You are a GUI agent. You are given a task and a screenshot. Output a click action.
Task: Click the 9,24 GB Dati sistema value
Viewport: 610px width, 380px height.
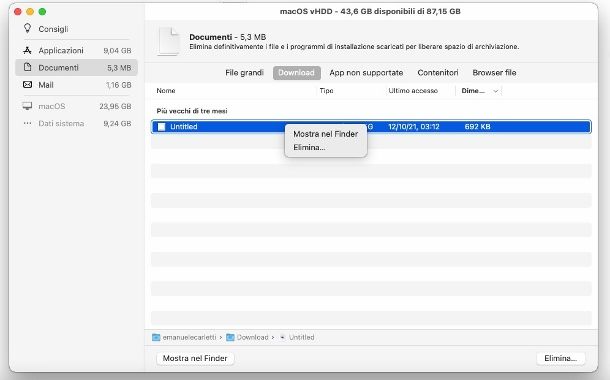point(117,123)
